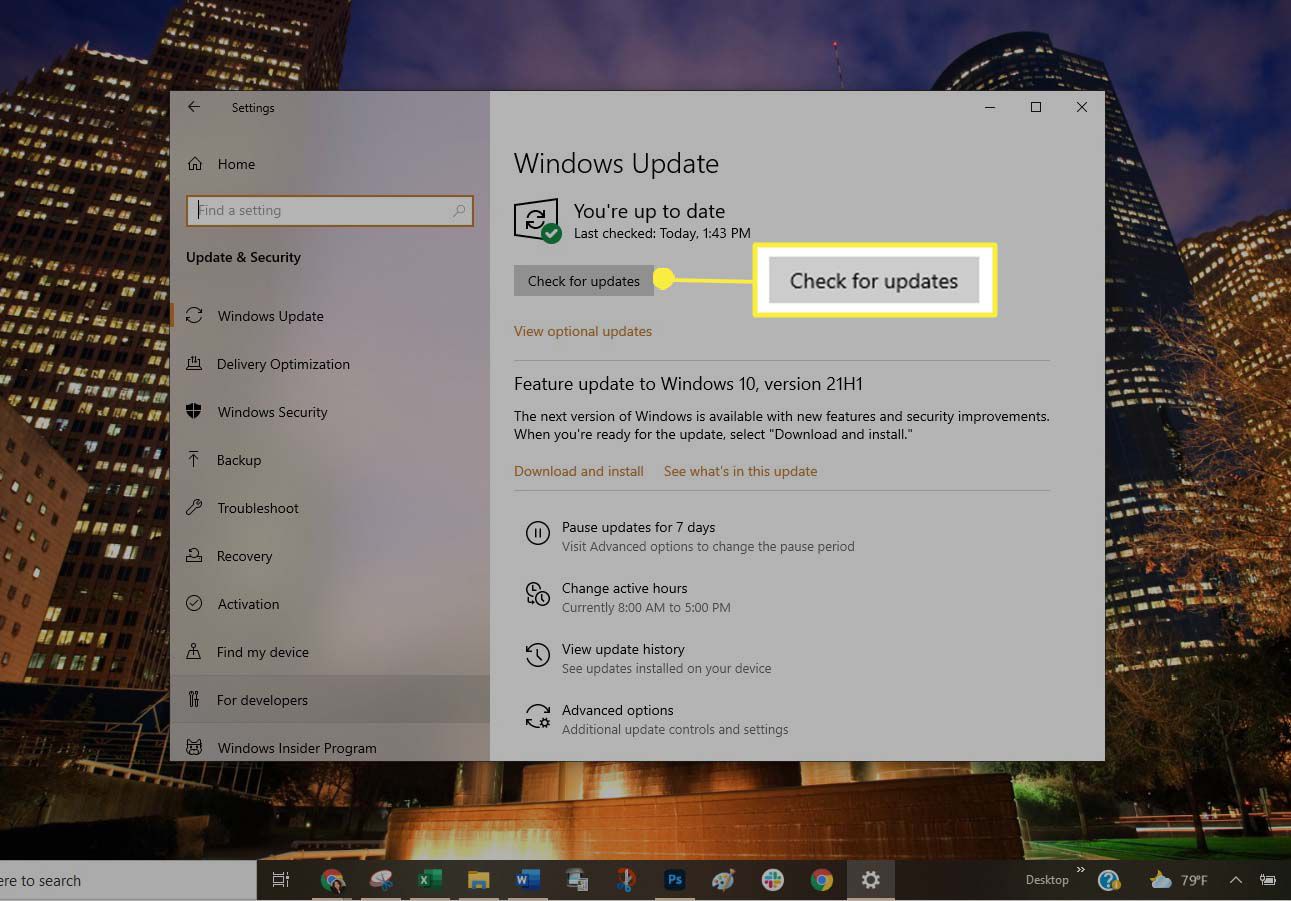The height and width of the screenshot is (901, 1291).
Task: Open Activation via the checkmark circle icon
Action: pyautogui.click(x=194, y=604)
